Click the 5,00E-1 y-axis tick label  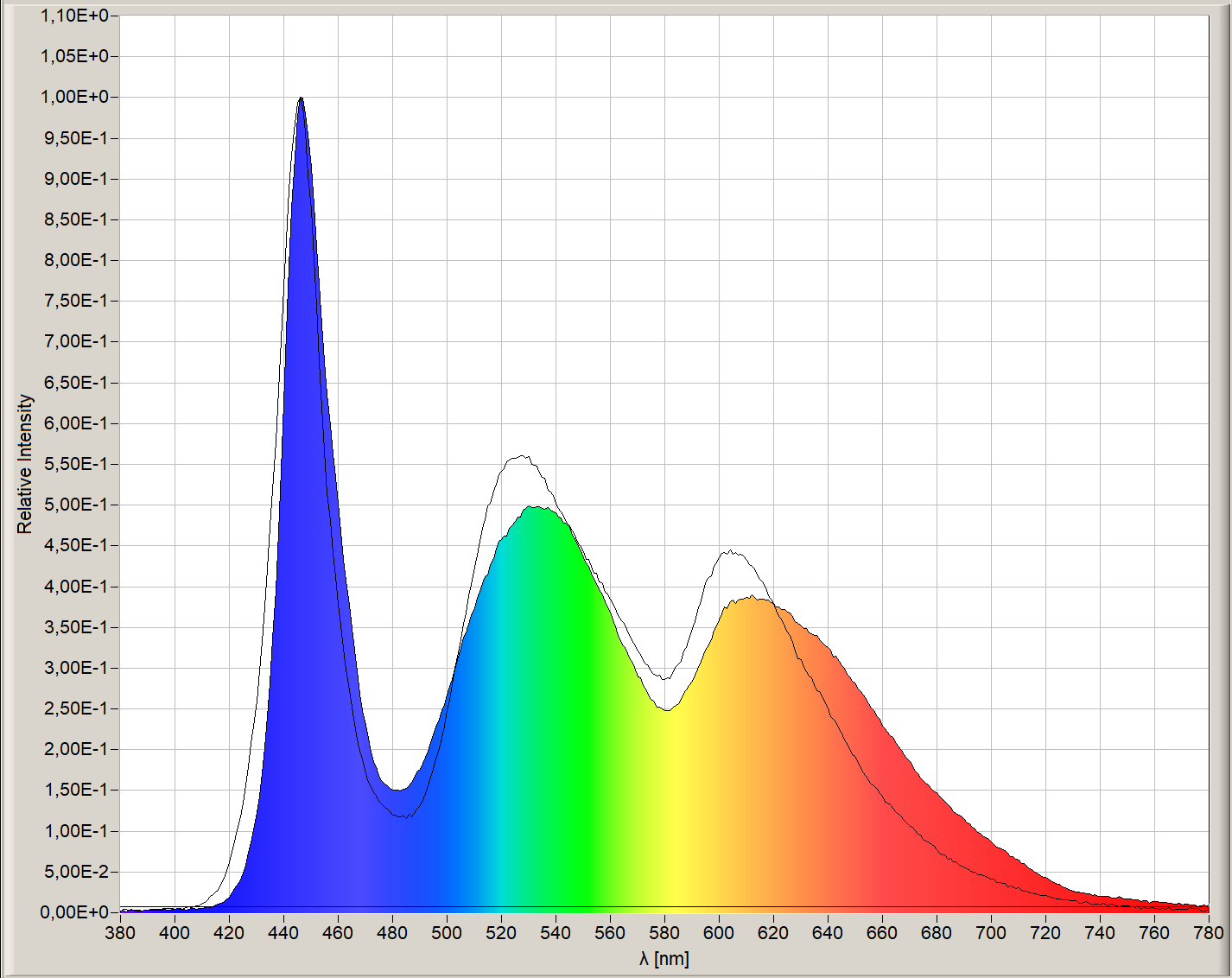[76, 505]
